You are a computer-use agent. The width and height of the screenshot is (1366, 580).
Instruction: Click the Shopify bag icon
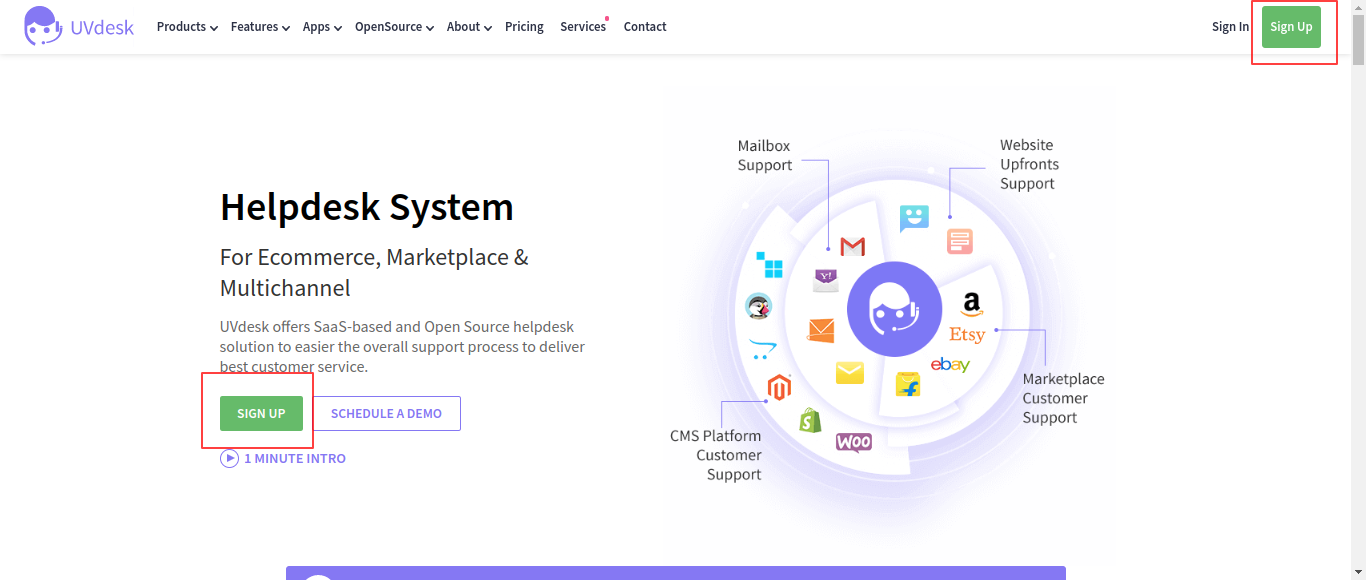[x=810, y=420]
